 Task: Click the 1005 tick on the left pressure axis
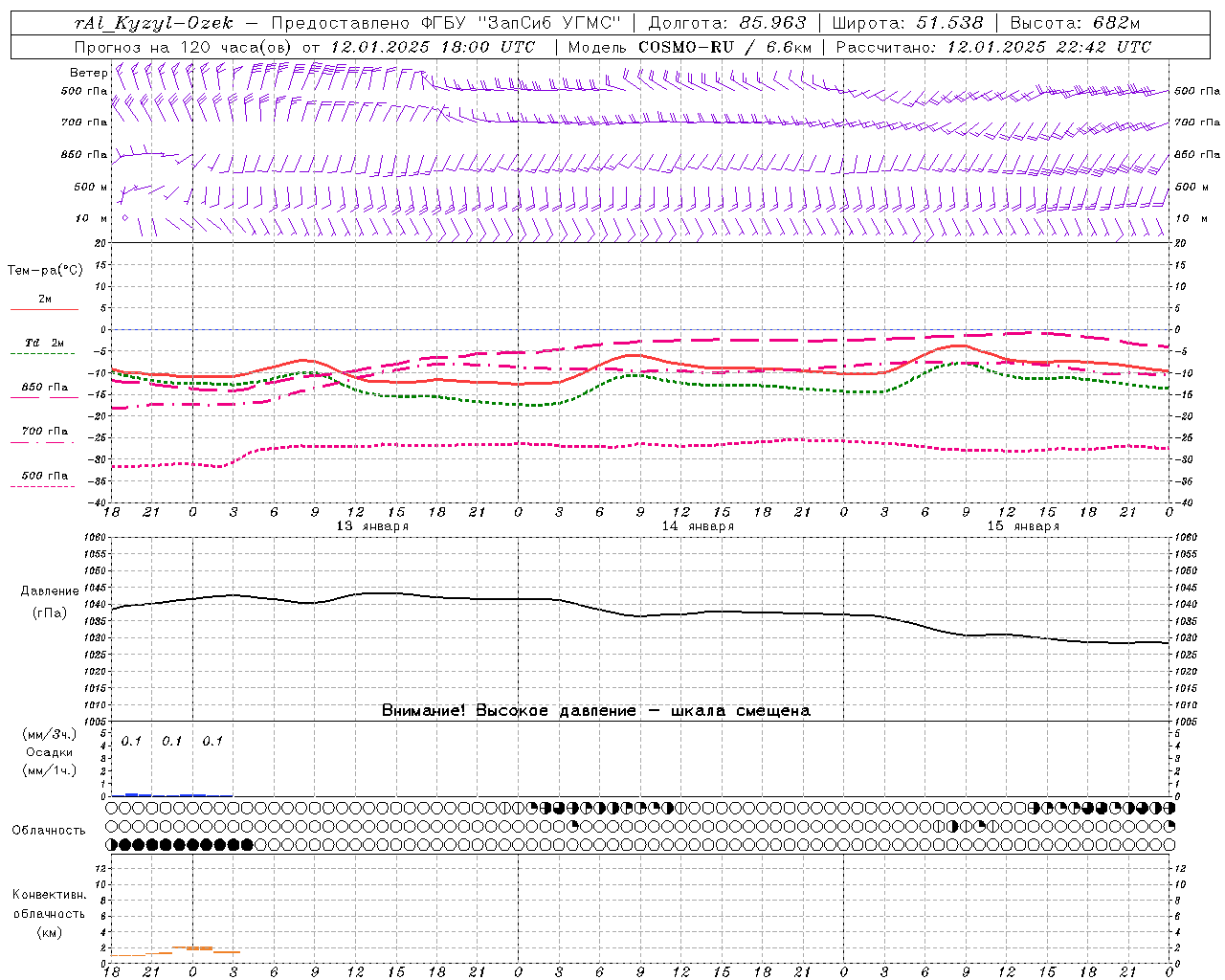tap(97, 722)
